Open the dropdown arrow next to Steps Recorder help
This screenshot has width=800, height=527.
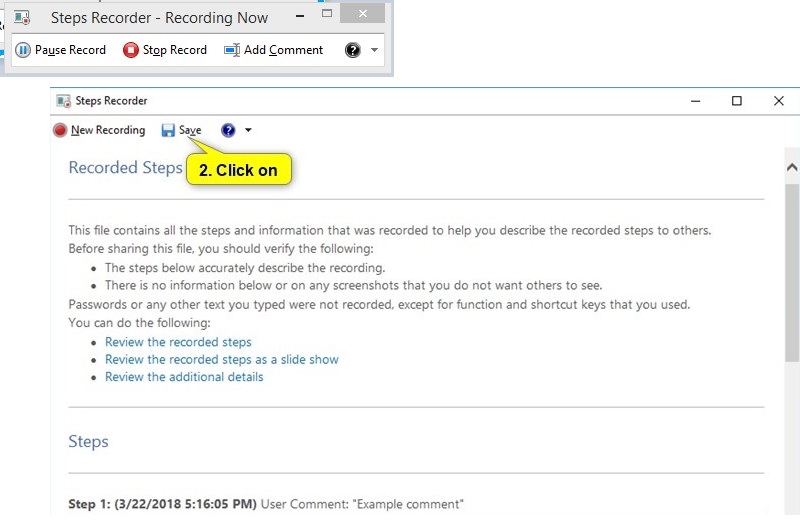248,130
